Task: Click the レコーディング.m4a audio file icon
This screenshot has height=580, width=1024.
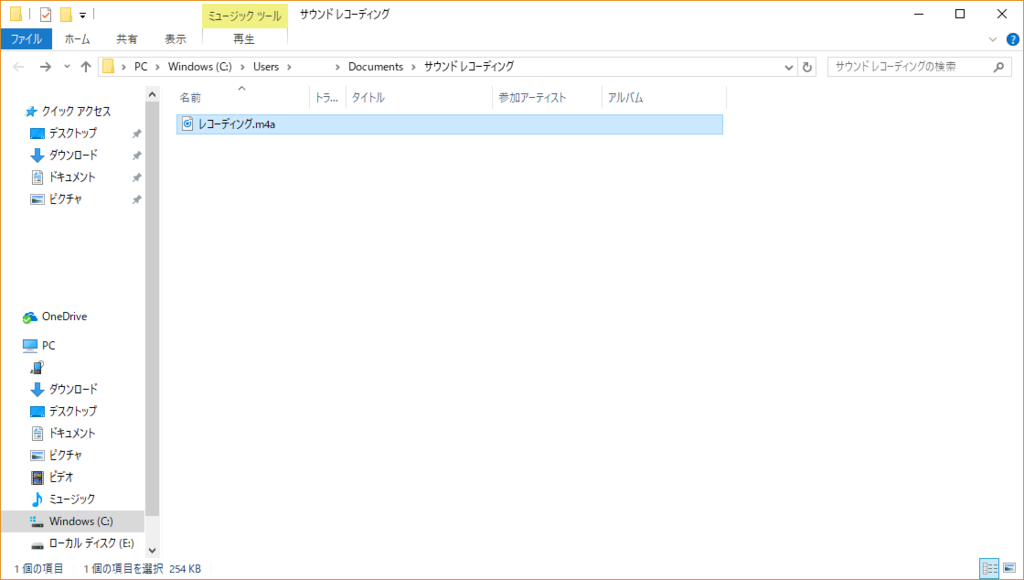Action: coord(187,123)
